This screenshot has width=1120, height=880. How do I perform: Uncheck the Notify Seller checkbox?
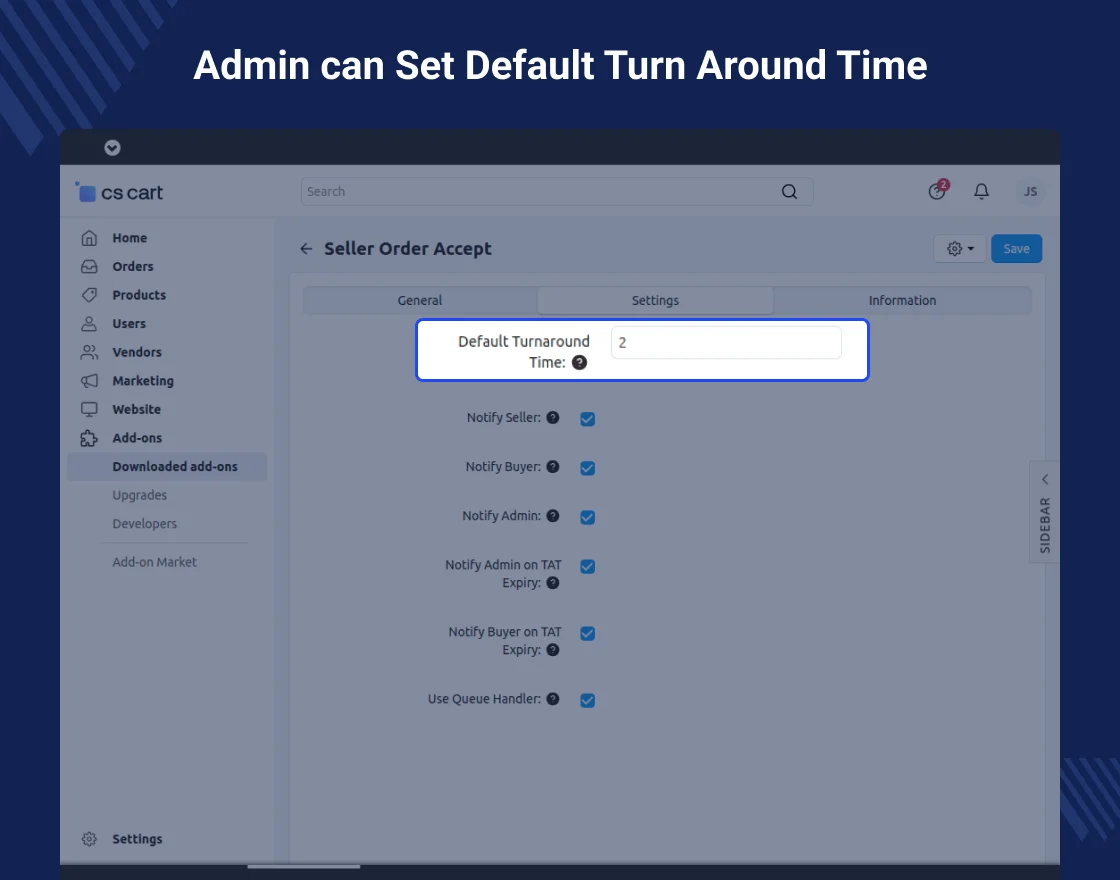[588, 419]
